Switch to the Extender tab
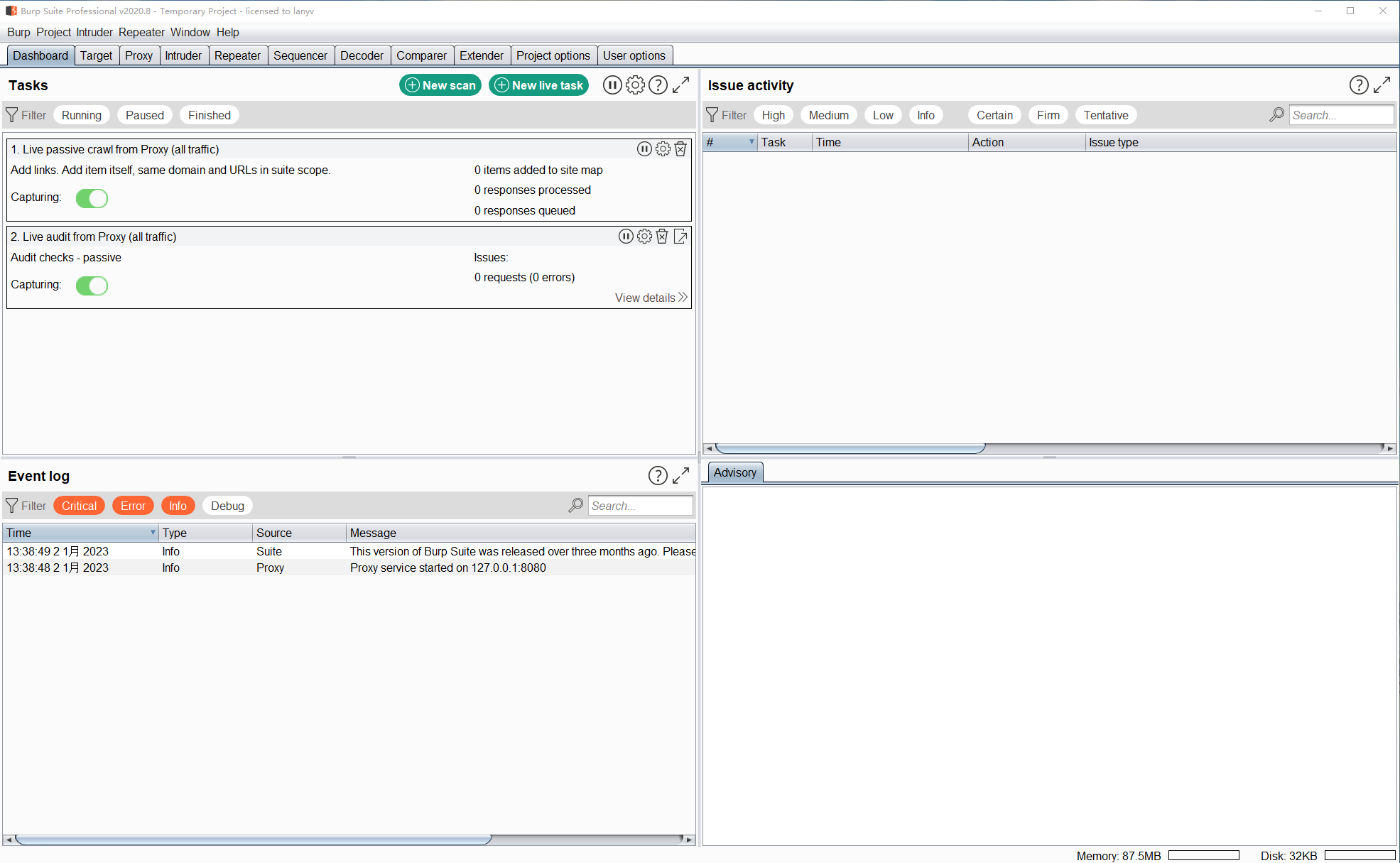The height and width of the screenshot is (863, 1400). (x=481, y=55)
